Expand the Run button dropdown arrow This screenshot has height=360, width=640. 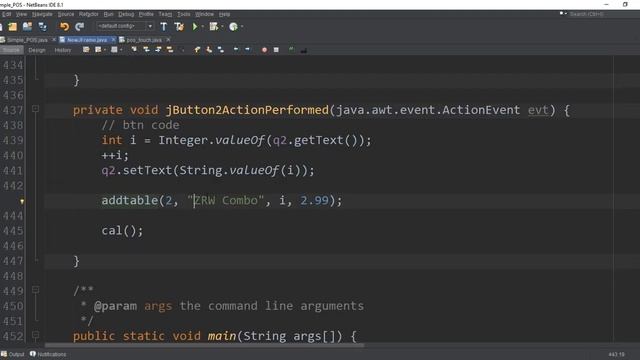coord(202,27)
